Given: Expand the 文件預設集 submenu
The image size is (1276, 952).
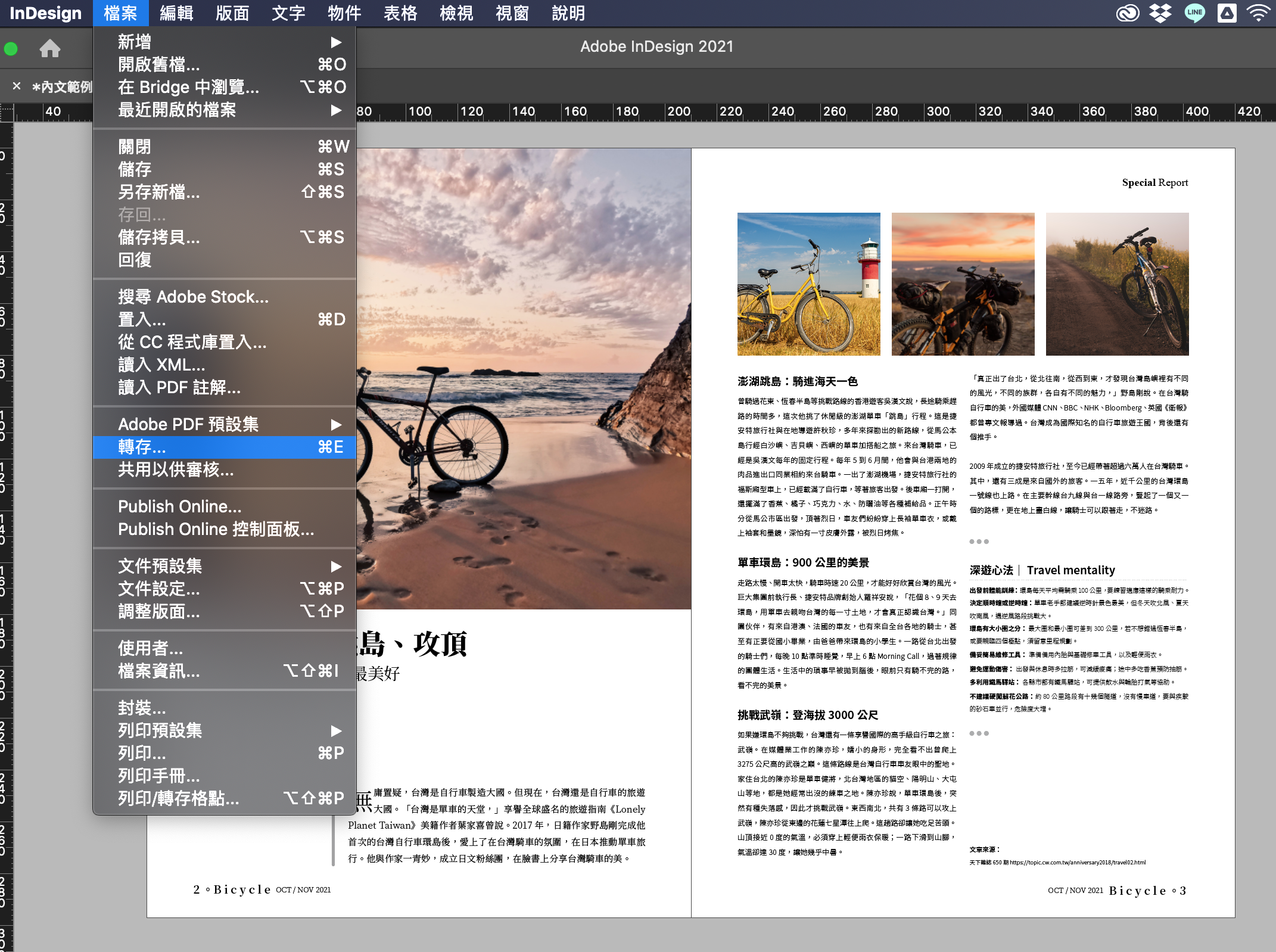Looking at the screenshot, I should click(336, 566).
